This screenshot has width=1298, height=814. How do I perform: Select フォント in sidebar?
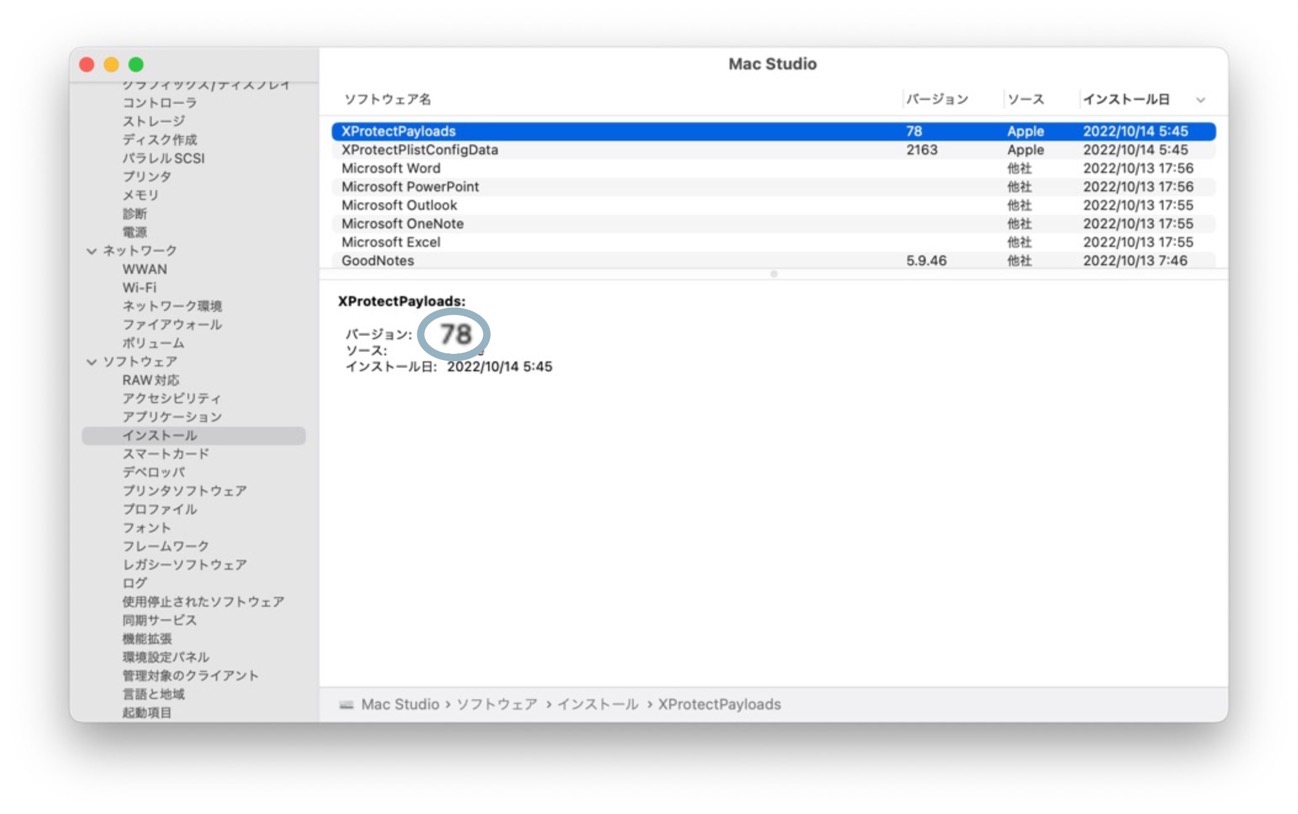[x=147, y=528]
